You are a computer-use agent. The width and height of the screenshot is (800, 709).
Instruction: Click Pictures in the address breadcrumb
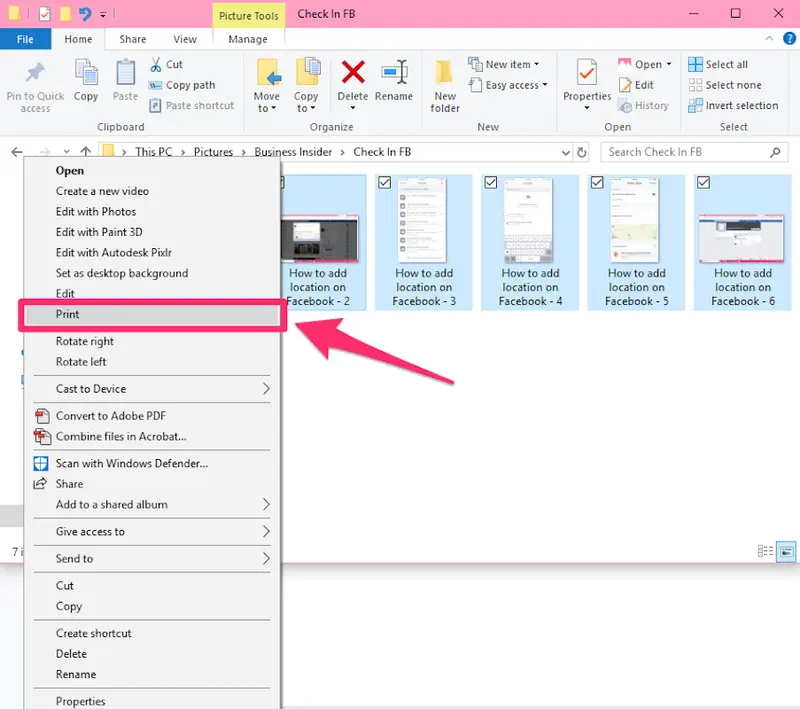click(x=213, y=151)
